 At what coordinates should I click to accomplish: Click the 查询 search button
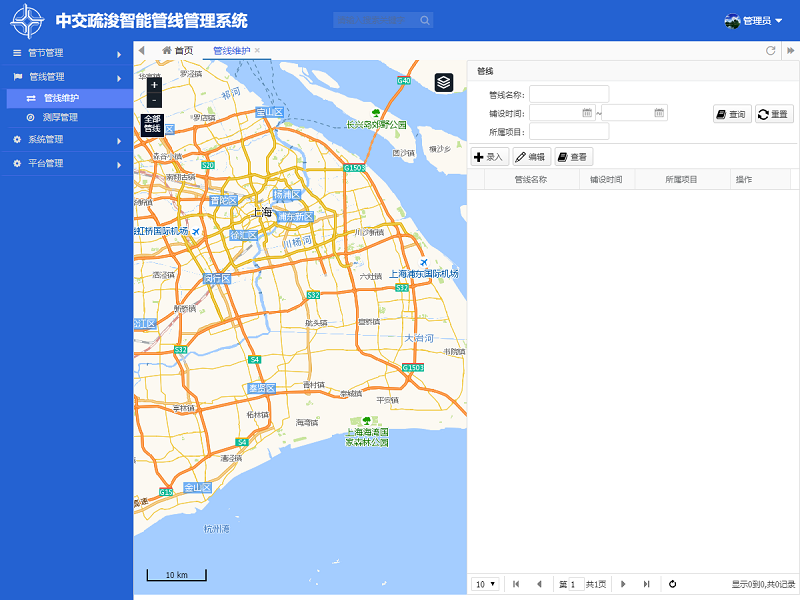(x=731, y=114)
